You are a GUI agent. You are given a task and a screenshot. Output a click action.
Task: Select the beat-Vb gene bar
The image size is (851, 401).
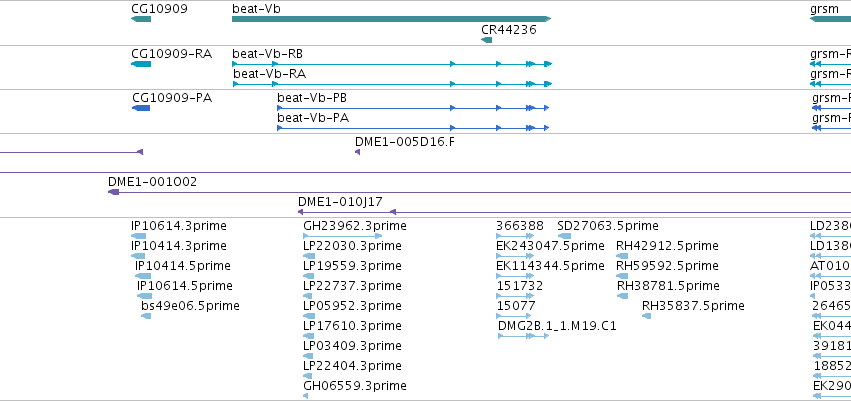point(391,19)
